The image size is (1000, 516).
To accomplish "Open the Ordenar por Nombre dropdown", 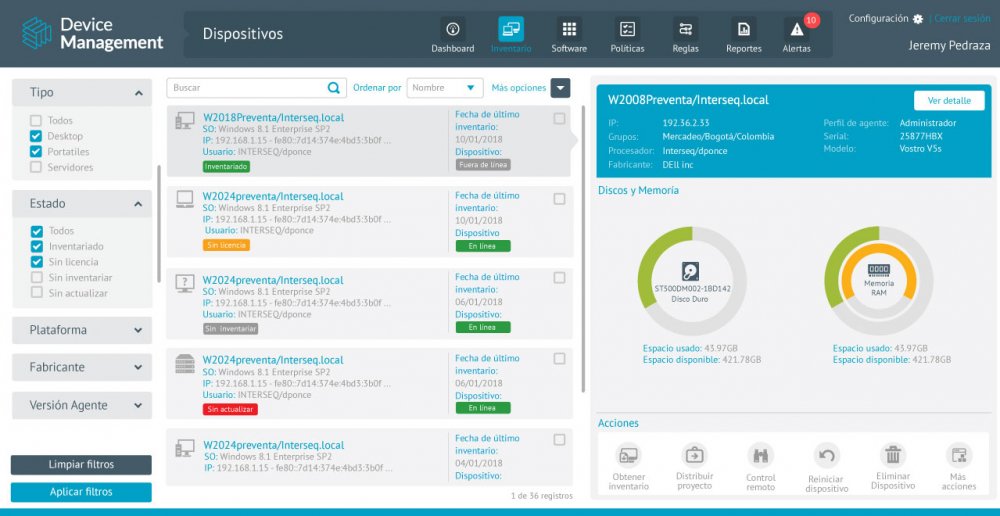I will pos(445,88).
